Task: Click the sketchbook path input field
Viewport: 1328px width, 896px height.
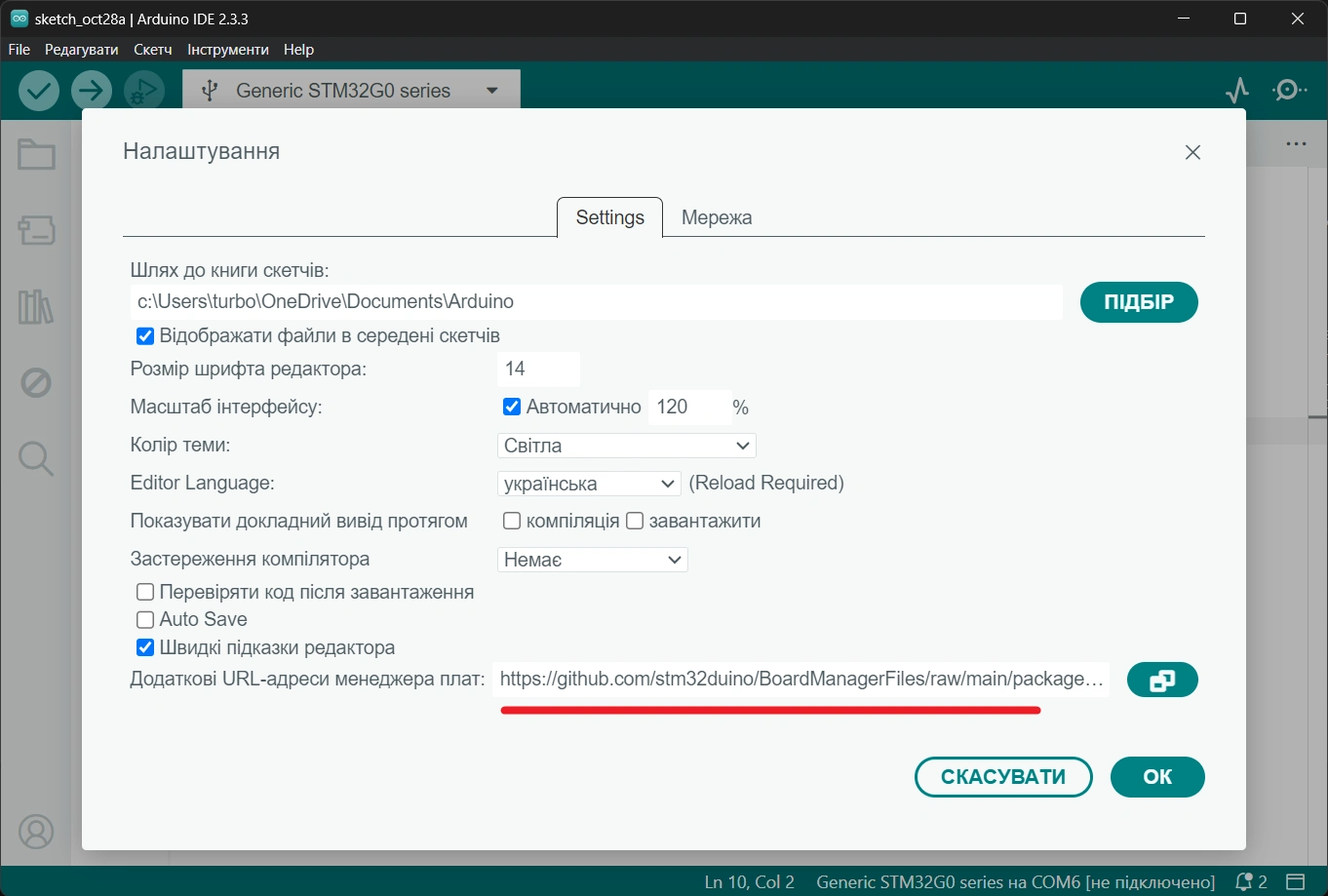Action: click(x=597, y=302)
